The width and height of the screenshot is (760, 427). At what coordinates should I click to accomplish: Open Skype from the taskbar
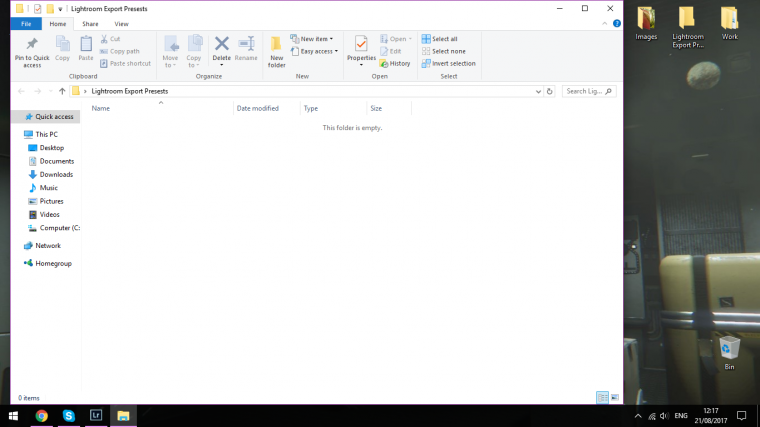tap(69, 416)
